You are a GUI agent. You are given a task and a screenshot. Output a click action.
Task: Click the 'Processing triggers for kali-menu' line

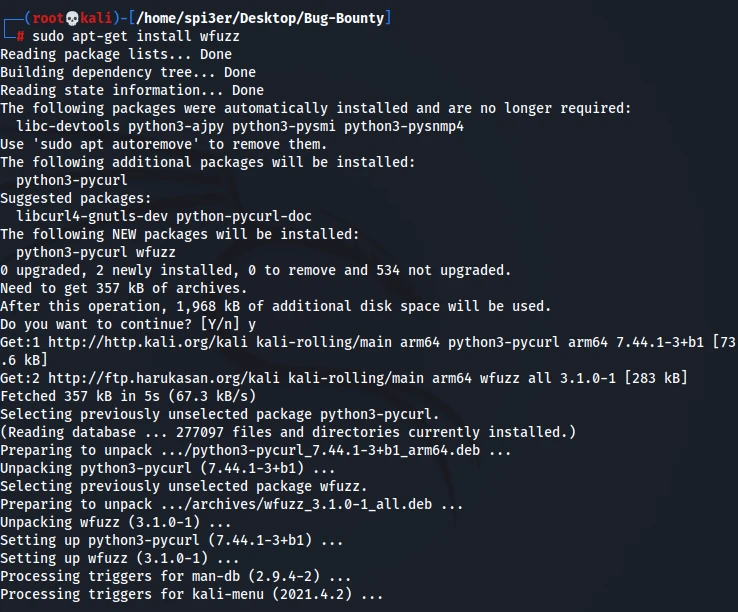coord(191,594)
